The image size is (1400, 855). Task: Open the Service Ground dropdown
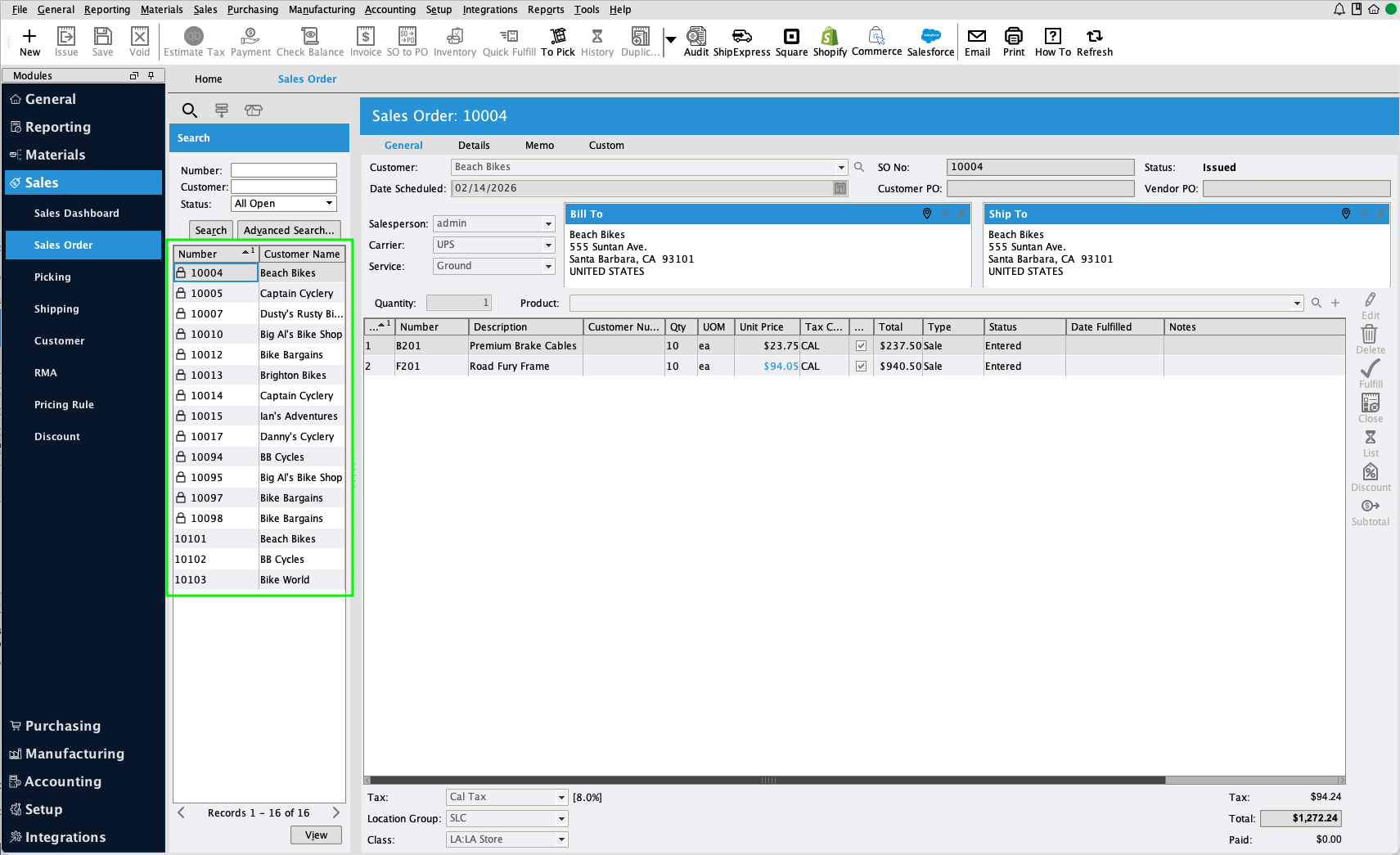click(x=548, y=266)
